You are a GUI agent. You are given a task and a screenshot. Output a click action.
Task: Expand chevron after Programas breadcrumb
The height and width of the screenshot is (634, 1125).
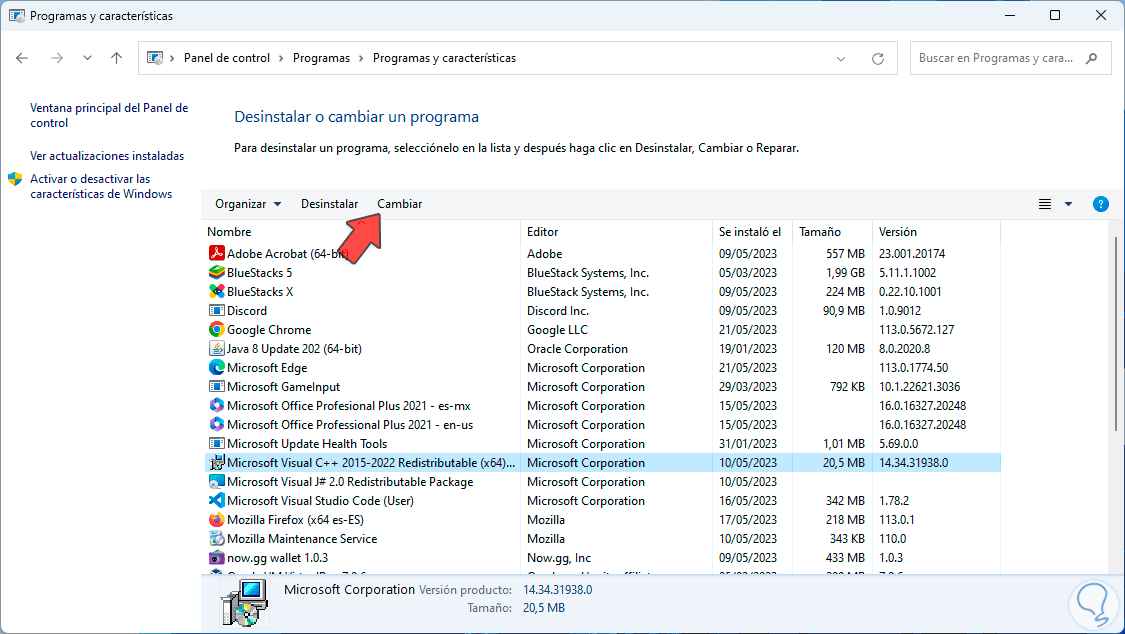click(362, 58)
